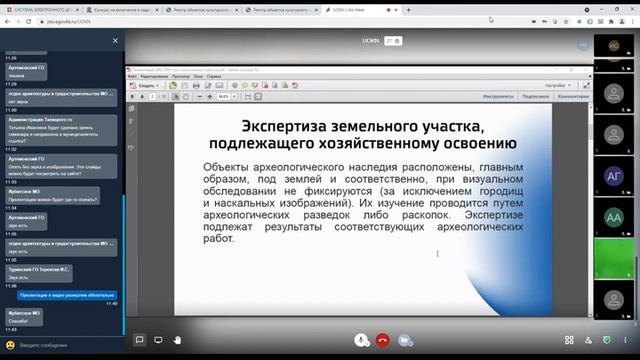Close the chat side panel
Image resolution: width=640 pixels, height=360 pixels.
click(x=115, y=40)
